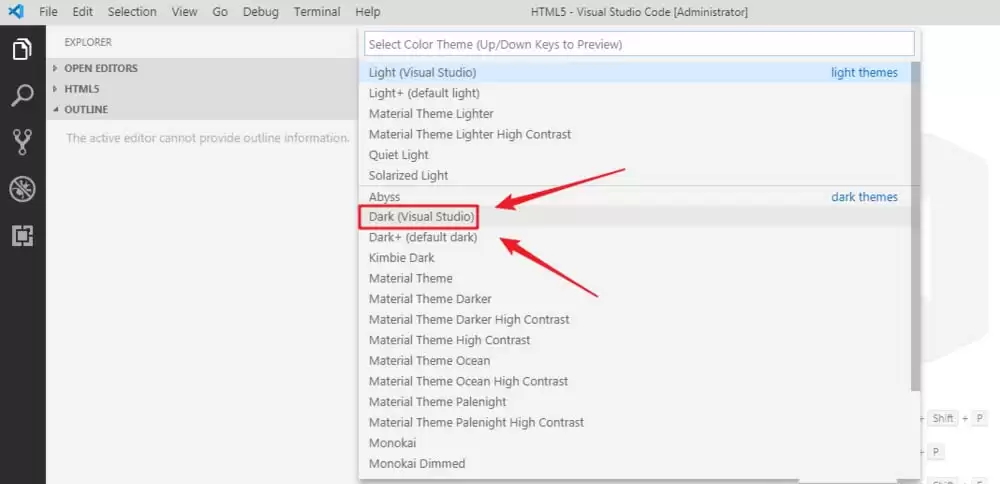Select Material Theme Lighter
Viewport: 1000px width, 484px height.
[x=635, y=114]
